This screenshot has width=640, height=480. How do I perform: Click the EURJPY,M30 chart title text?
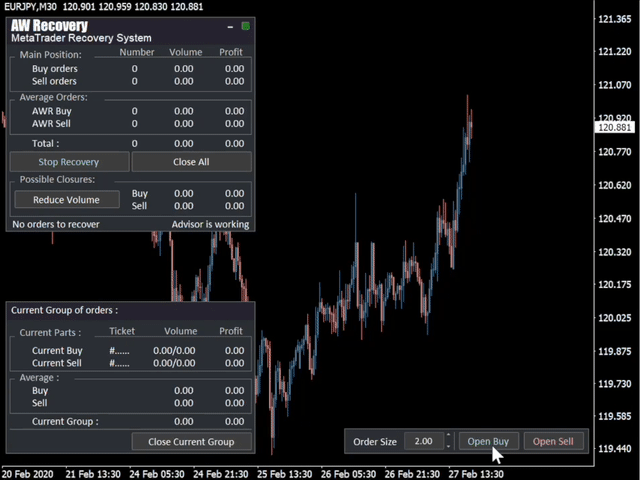click(x=29, y=7)
